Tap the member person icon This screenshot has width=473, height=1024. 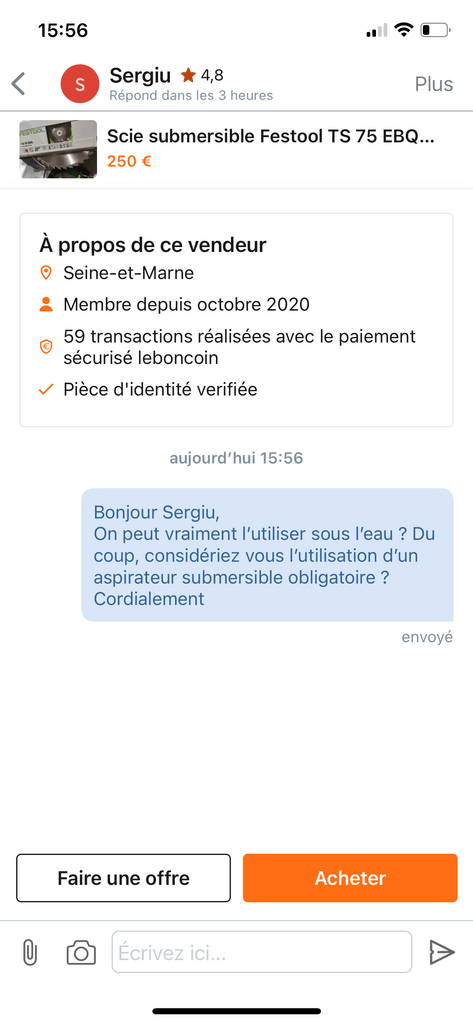pyautogui.click(x=46, y=304)
